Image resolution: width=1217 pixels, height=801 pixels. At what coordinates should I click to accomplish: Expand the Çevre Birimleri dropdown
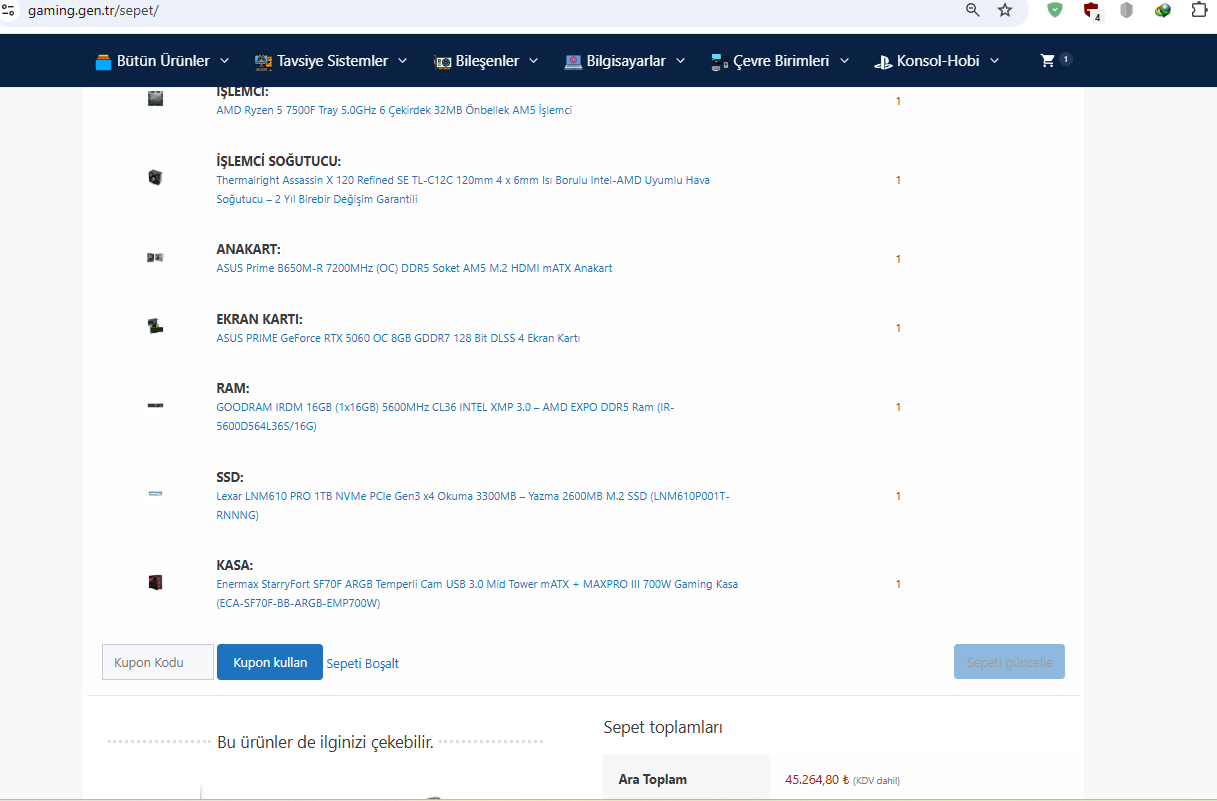780,61
